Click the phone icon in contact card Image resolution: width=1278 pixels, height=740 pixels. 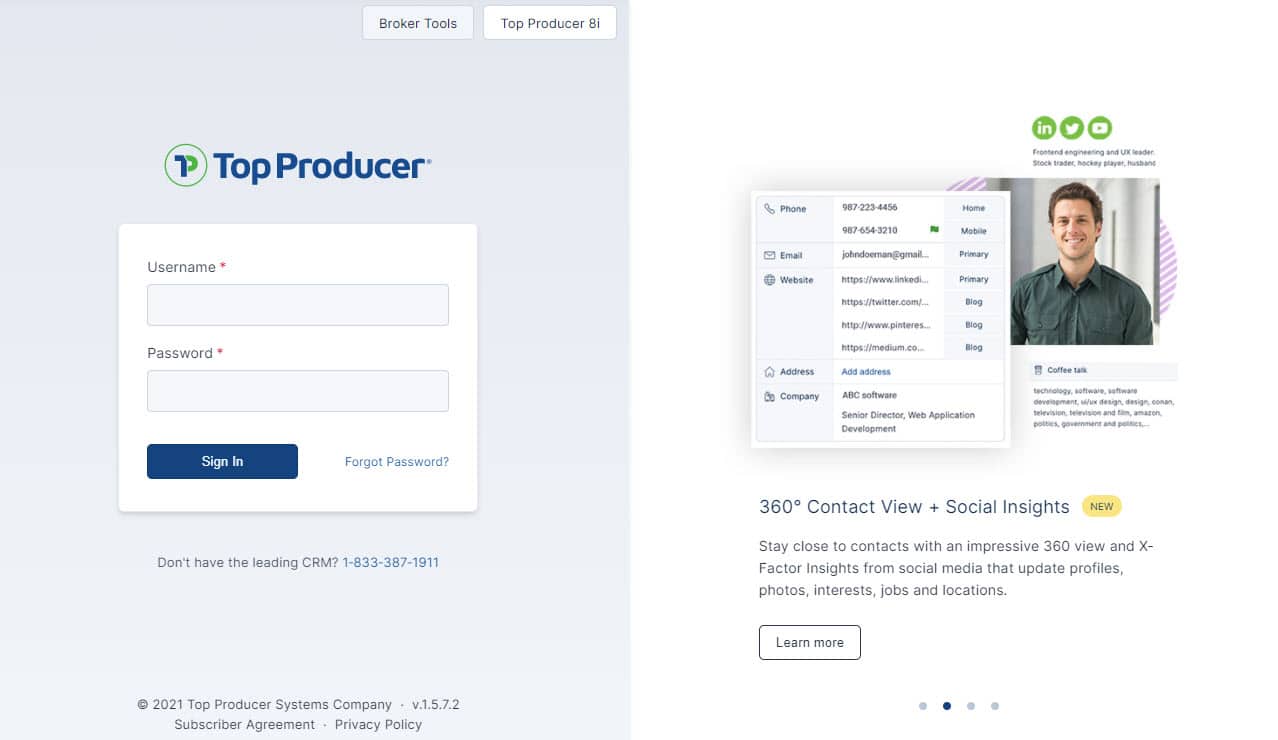769,209
